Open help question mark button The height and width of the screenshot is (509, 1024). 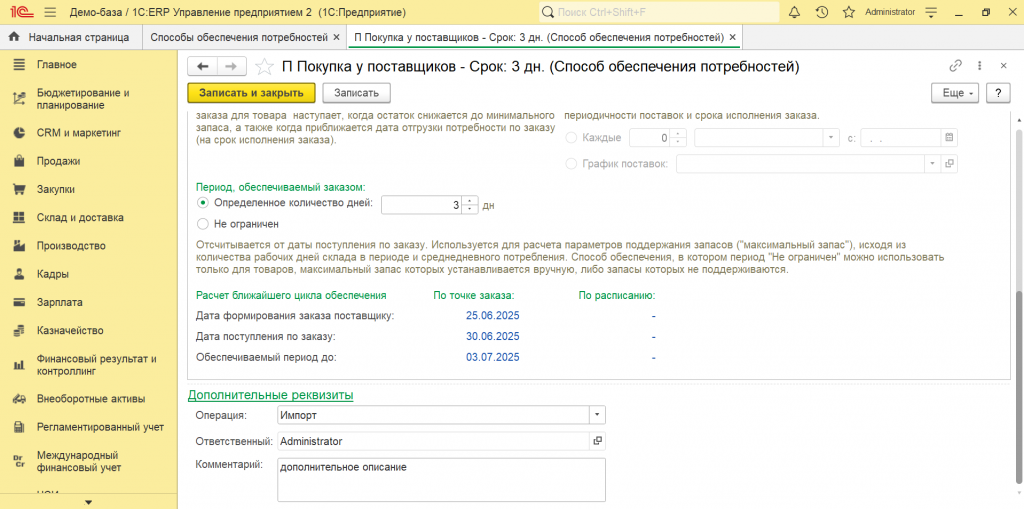[998, 93]
